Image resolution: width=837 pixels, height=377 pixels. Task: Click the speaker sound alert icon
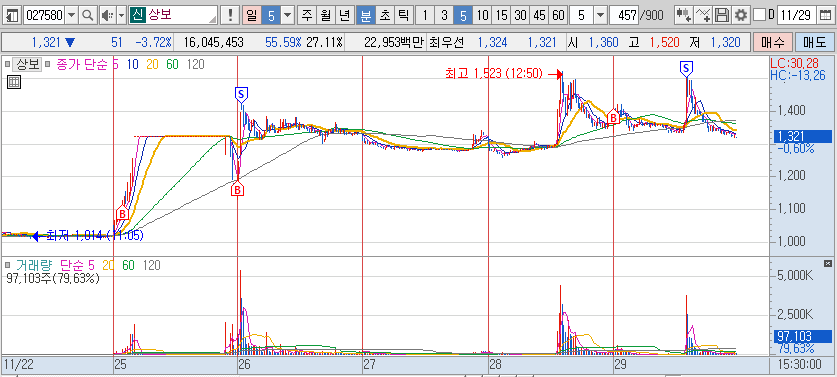coord(107,15)
